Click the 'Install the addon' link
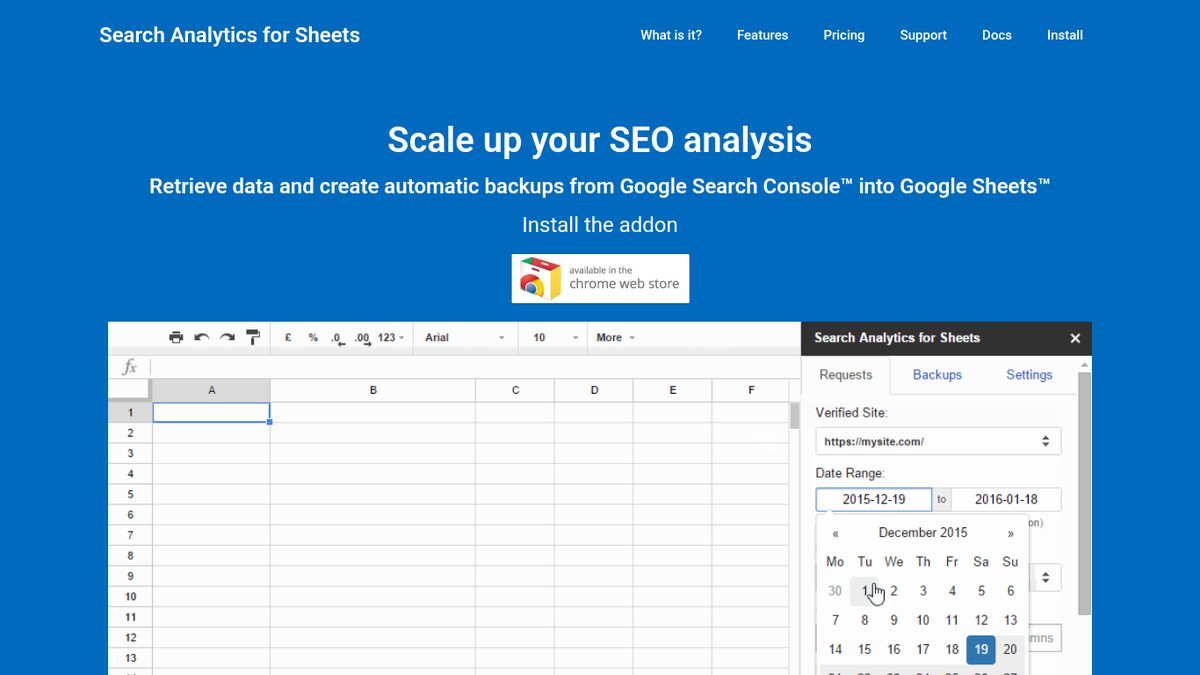This screenshot has width=1200, height=675. [x=600, y=225]
